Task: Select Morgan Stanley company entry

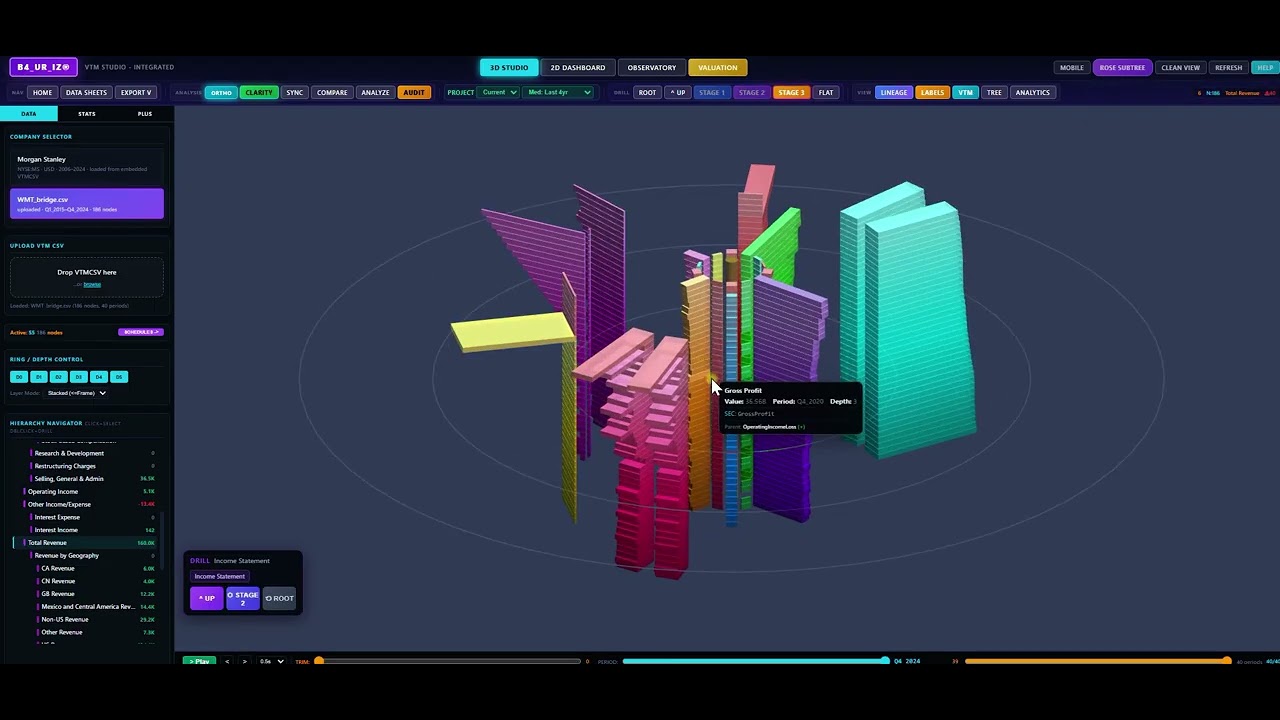Action: (x=87, y=167)
